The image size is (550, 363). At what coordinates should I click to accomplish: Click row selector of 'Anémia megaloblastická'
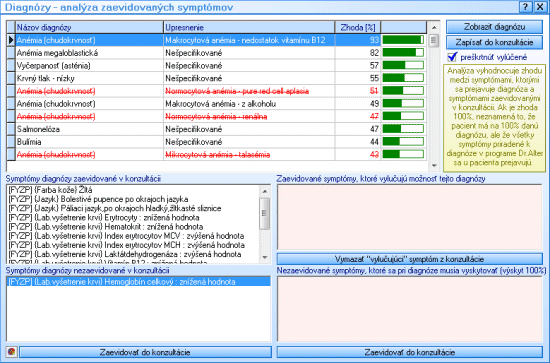point(11,53)
